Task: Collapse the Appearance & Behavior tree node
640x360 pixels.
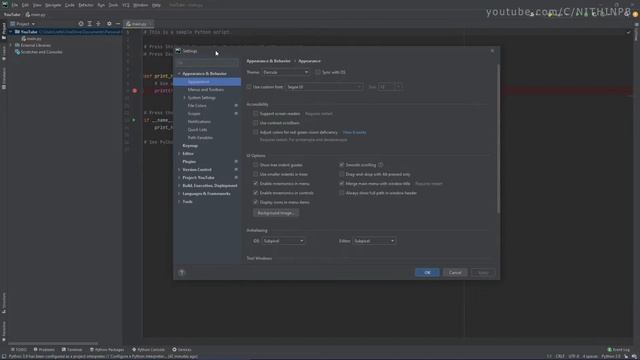Action: pyautogui.click(x=179, y=74)
